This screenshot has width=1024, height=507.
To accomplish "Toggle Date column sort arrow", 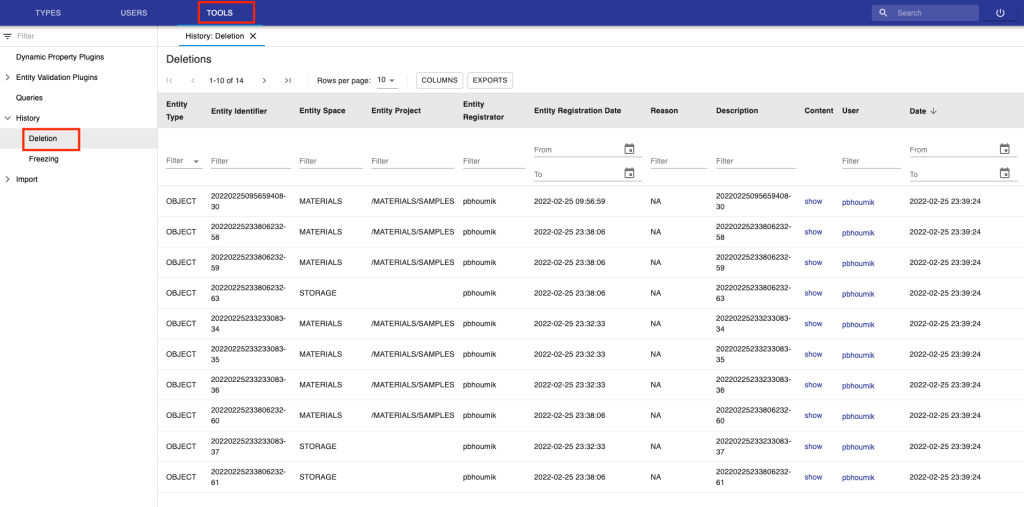I will pyautogui.click(x=933, y=111).
